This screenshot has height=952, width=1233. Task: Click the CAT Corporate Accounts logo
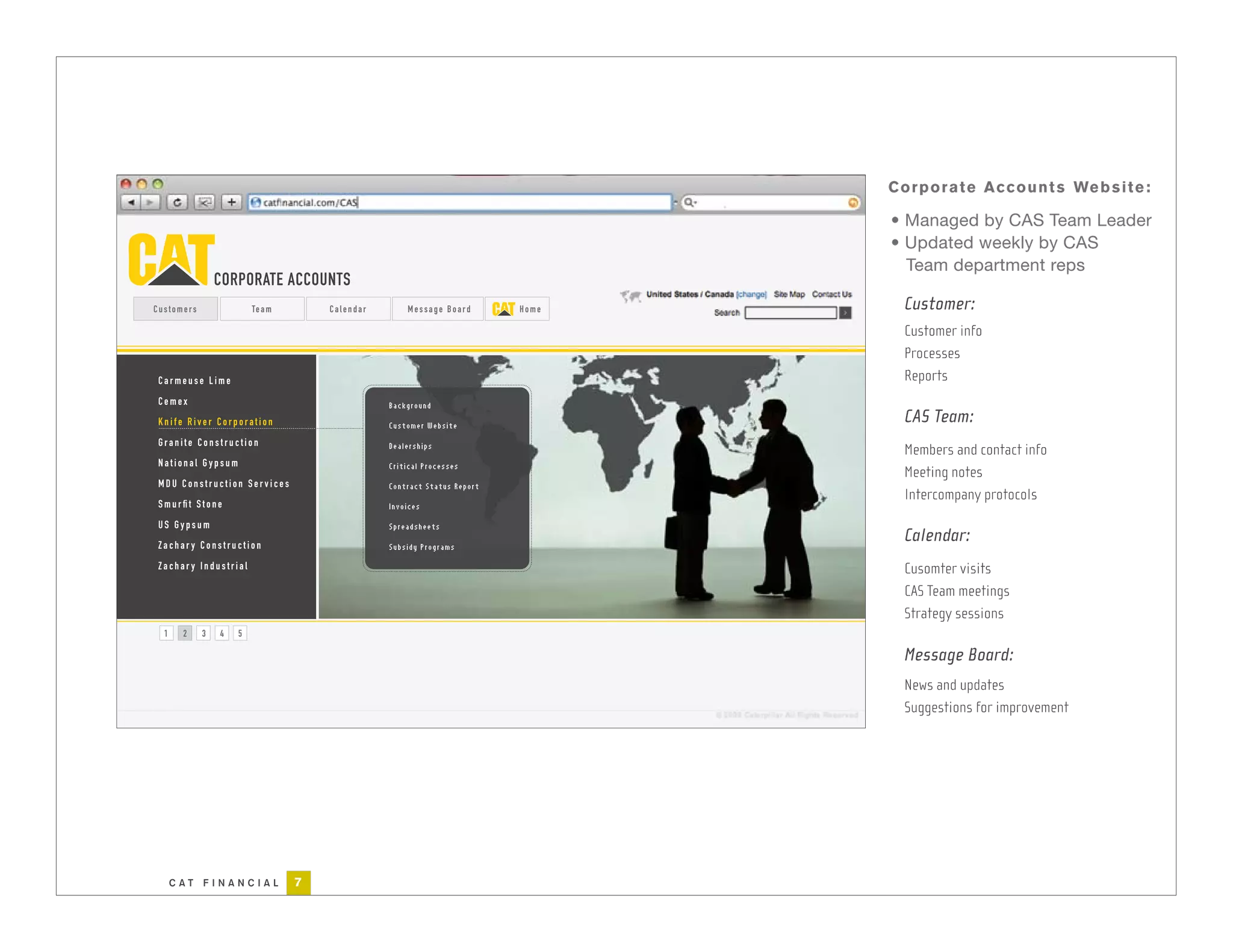tap(172, 260)
